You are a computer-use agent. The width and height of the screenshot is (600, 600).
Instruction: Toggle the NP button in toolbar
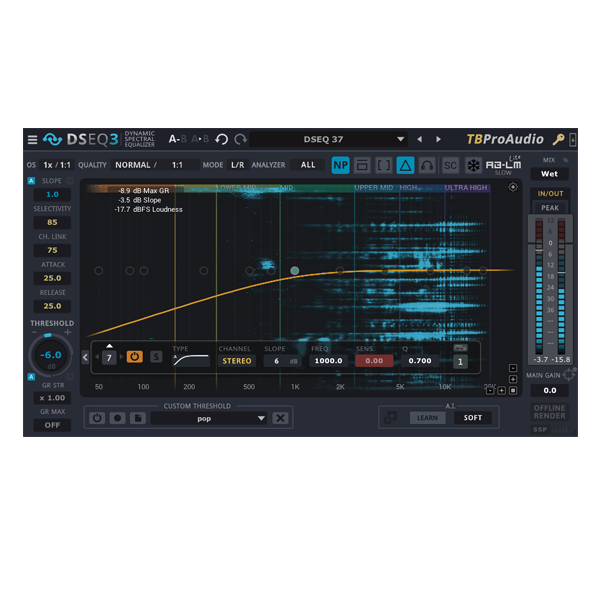point(341,165)
